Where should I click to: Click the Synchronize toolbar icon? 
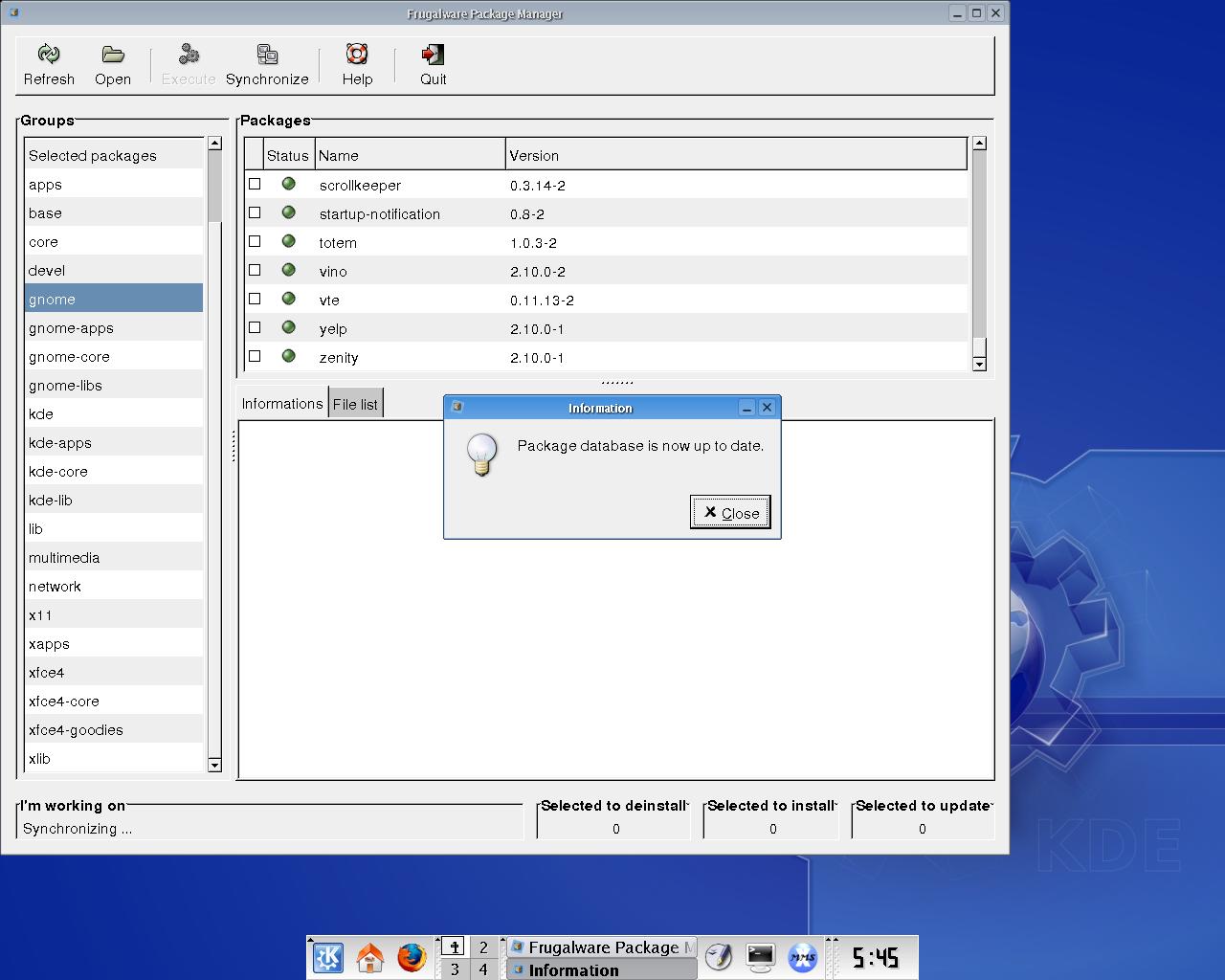tap(267, 55)
